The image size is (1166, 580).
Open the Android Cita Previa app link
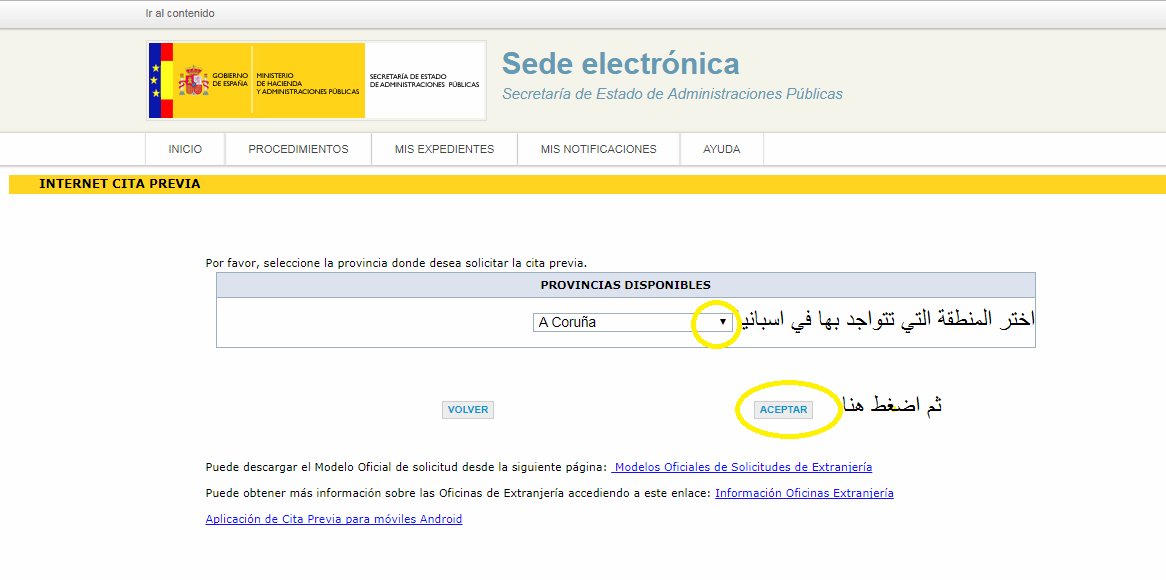coord(333,519)
